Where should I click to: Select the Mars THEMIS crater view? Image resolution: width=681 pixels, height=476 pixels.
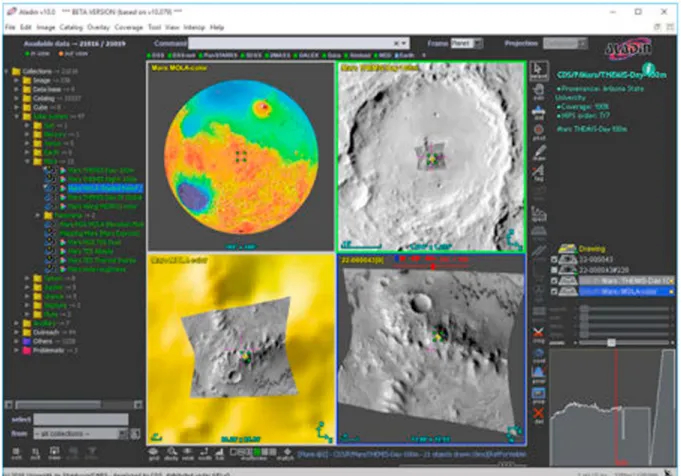pos(431,157)
